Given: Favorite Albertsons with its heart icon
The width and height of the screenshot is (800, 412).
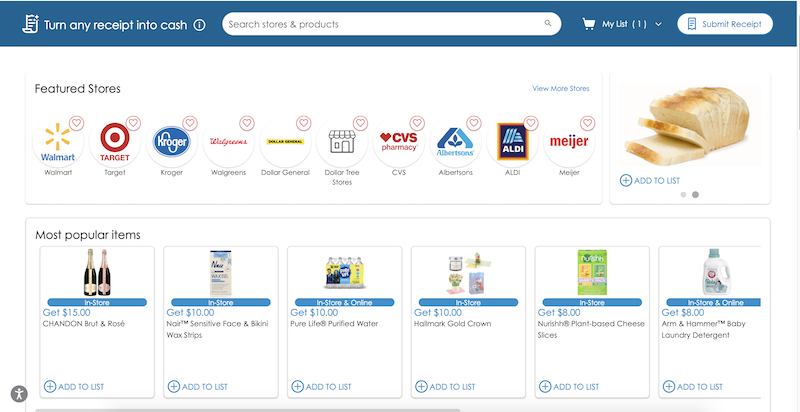Looking at the screenshot, I should tap(474, 123).
